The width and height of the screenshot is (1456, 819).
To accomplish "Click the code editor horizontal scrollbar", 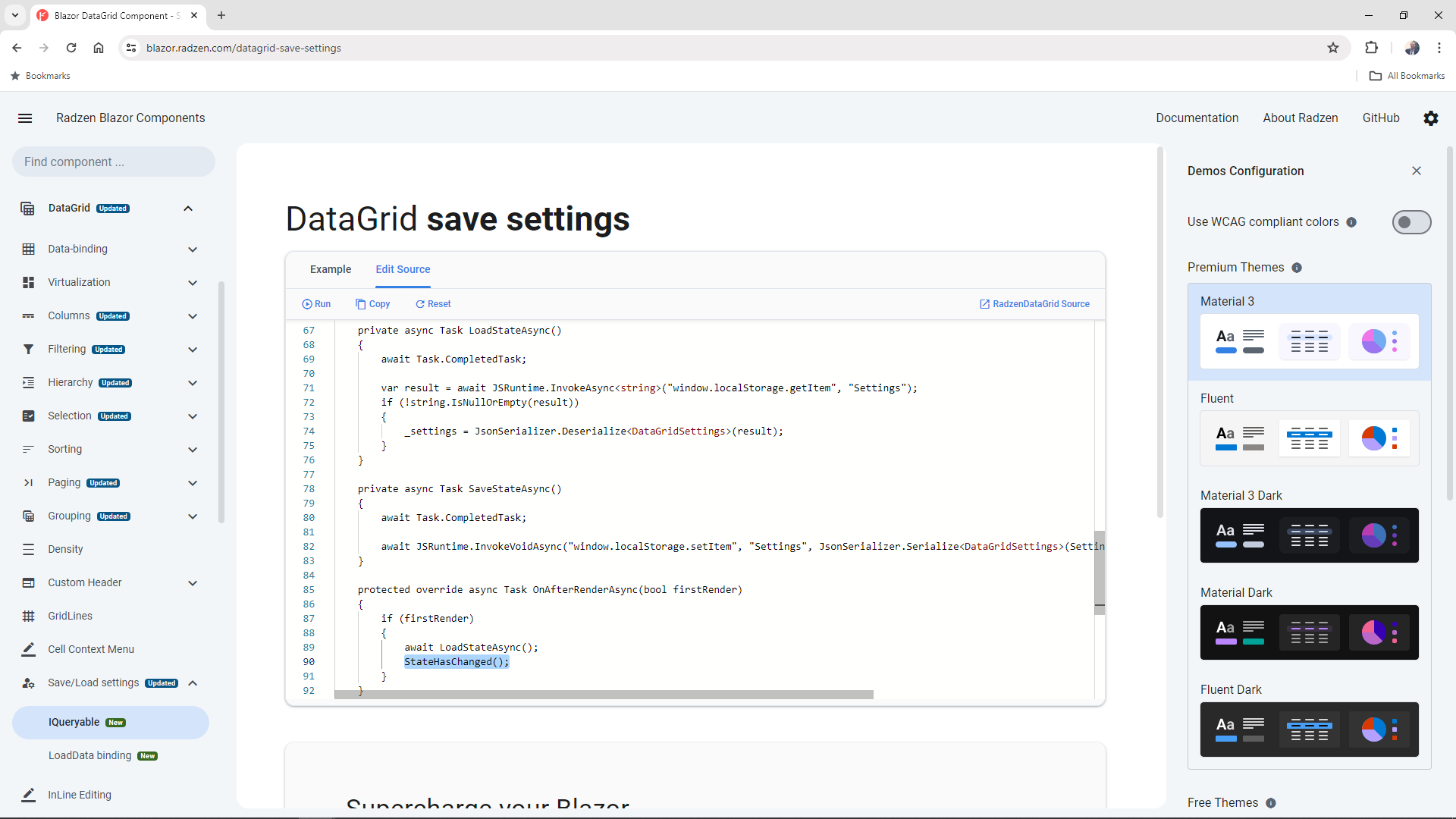I will click(604, 695).
